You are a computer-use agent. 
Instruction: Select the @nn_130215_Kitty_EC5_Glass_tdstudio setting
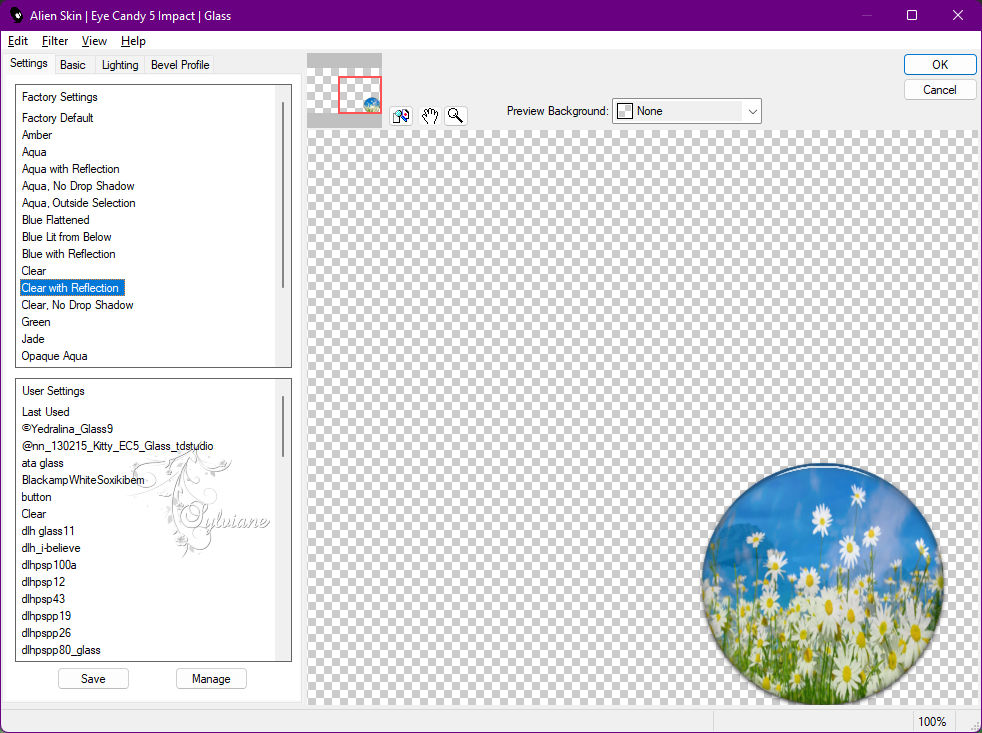click(118, 445)
